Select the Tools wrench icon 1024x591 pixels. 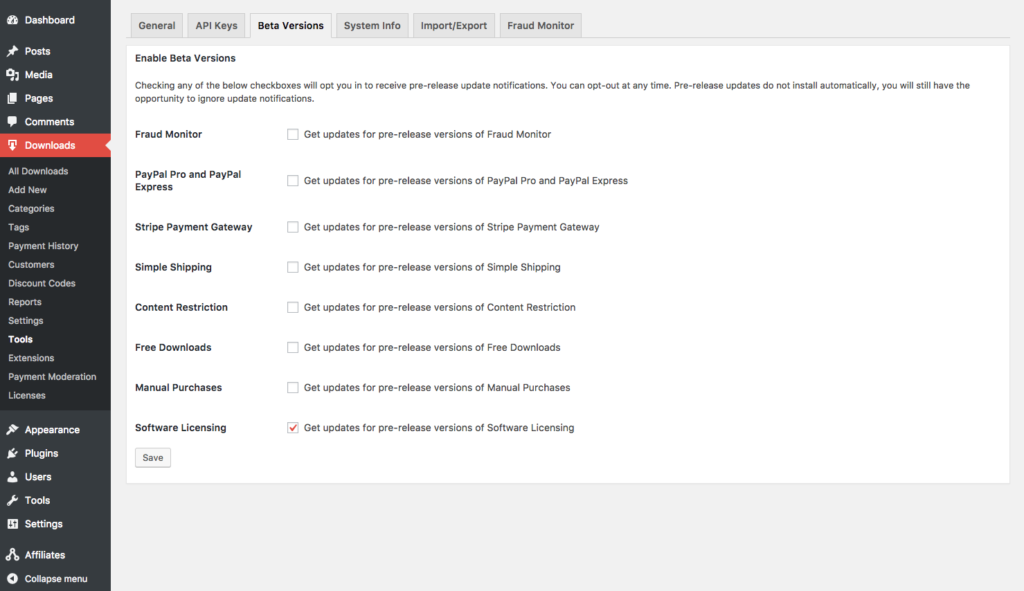[x=15, y=500]
